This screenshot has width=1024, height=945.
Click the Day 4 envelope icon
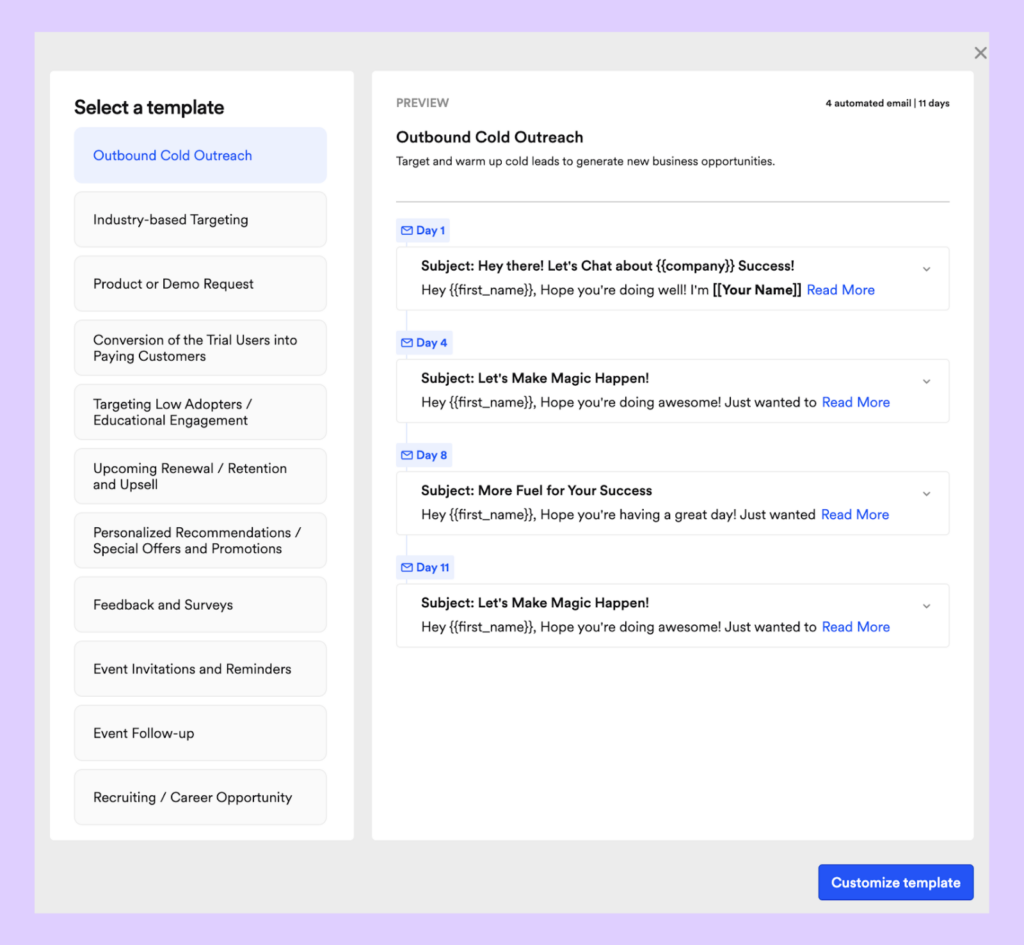(407, 343)
